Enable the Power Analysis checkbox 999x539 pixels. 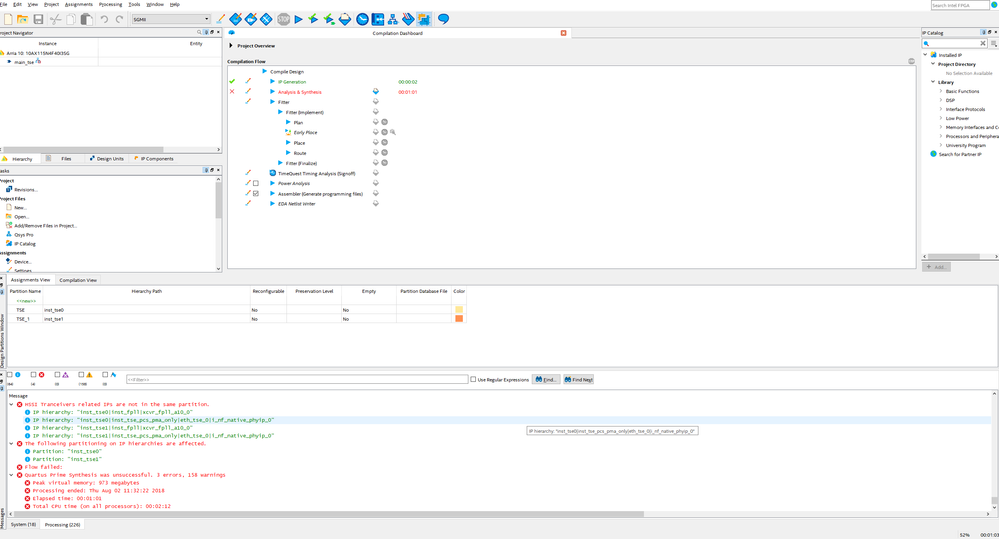[256, 184]
